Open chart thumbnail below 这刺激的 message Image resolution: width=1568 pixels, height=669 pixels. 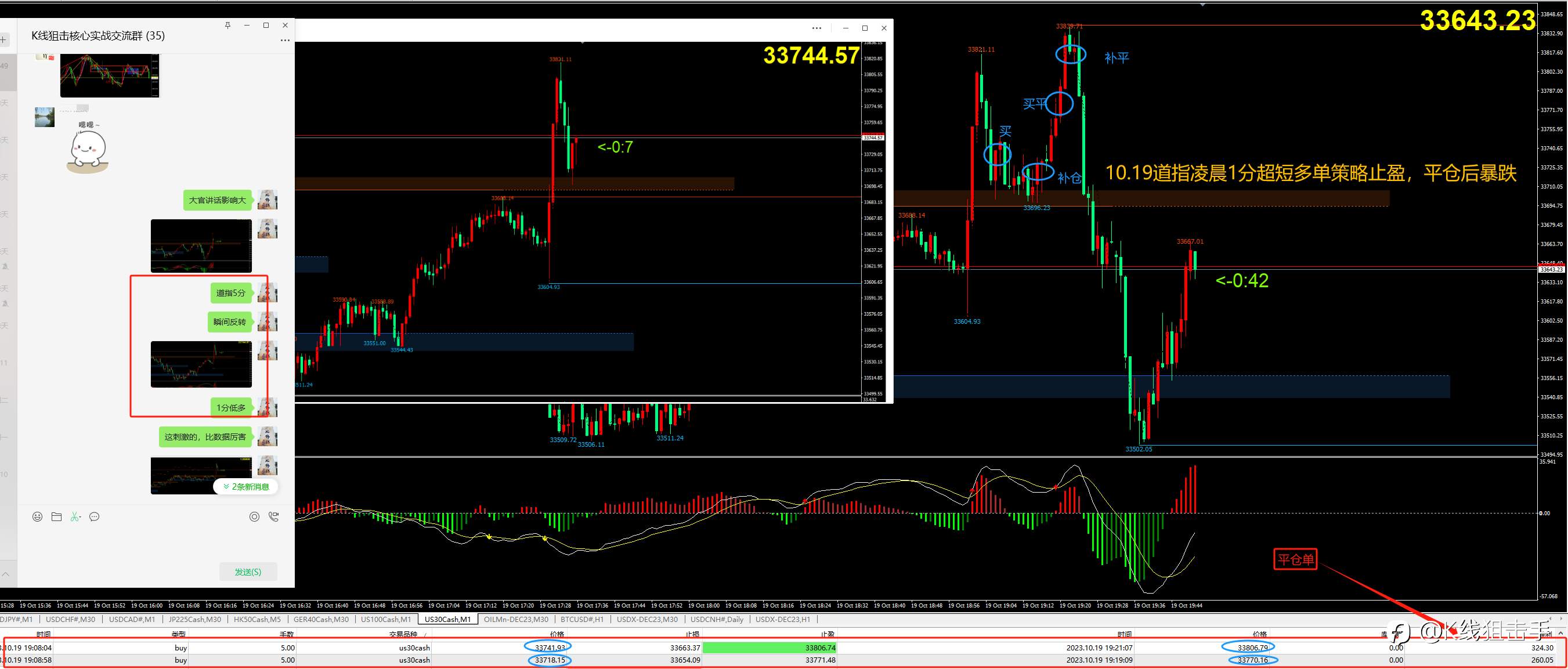(201, 475)
